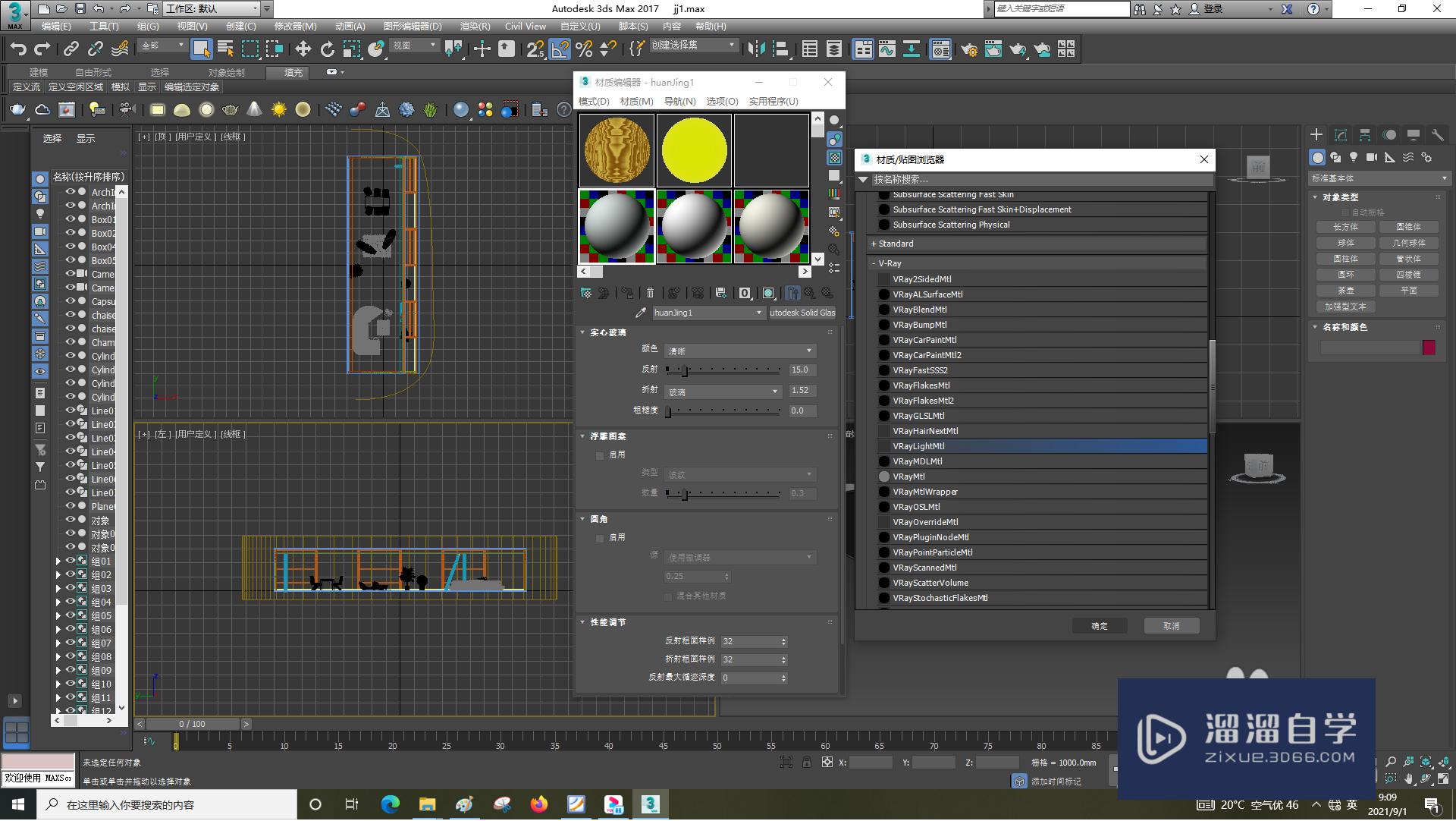Select 玻璃 from refraction dropdown
Screen dimensions: 1456x821
[720, 391]
